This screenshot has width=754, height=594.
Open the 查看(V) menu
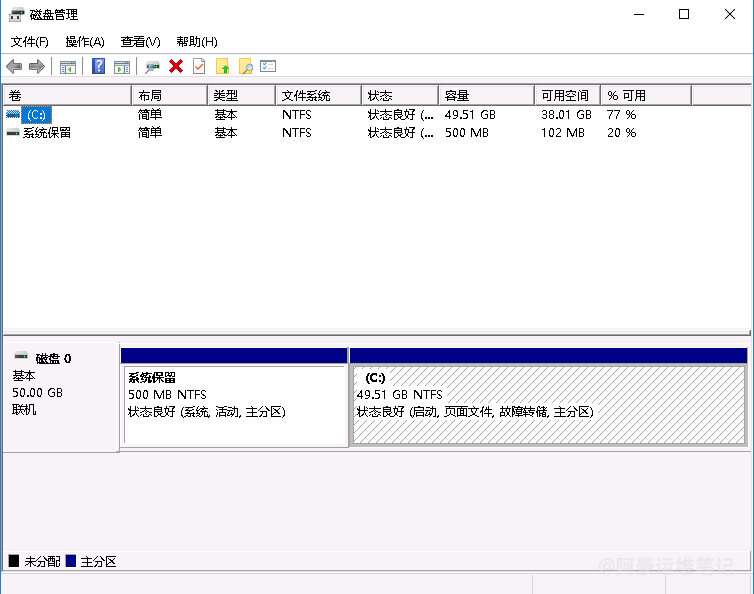pos(140,42)
